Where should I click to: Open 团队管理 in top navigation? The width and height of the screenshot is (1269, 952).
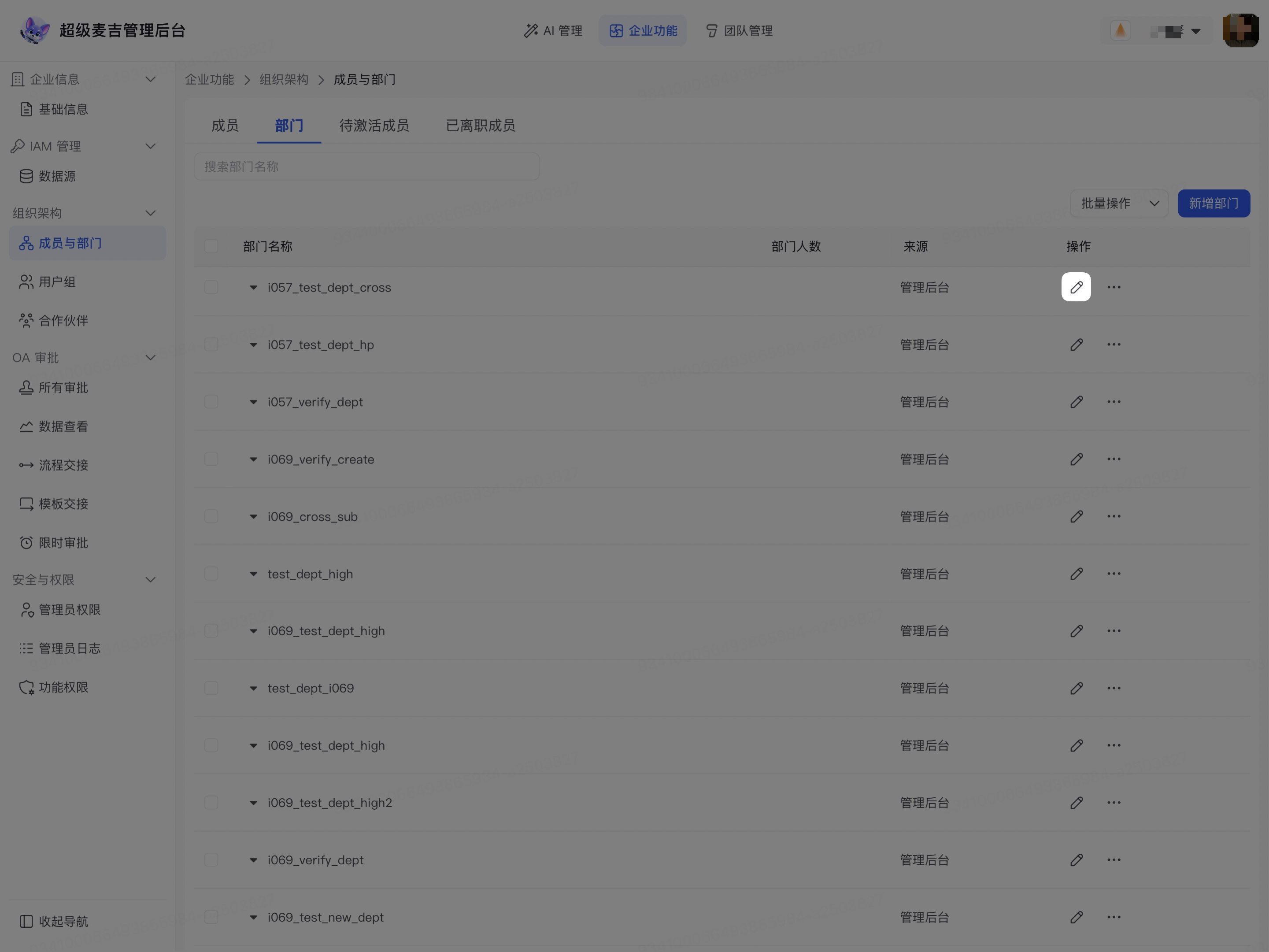739,30
